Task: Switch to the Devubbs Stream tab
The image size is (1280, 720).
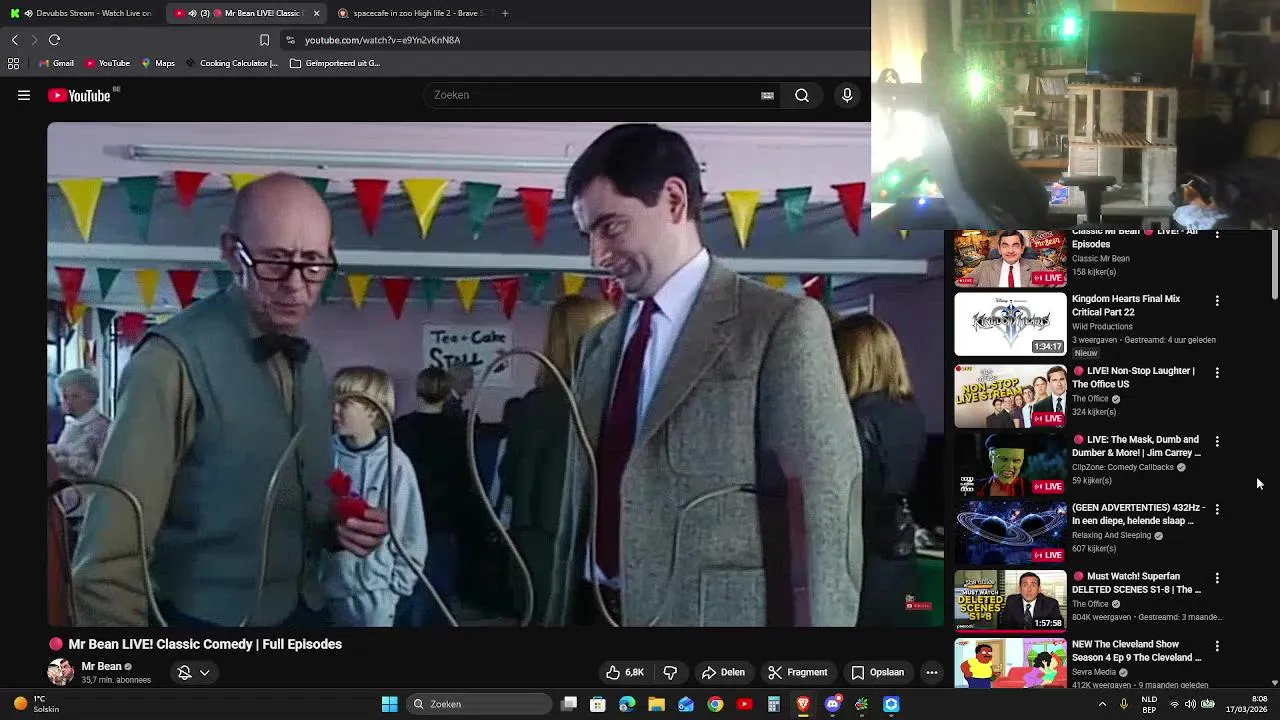Action: click(81, 13)
